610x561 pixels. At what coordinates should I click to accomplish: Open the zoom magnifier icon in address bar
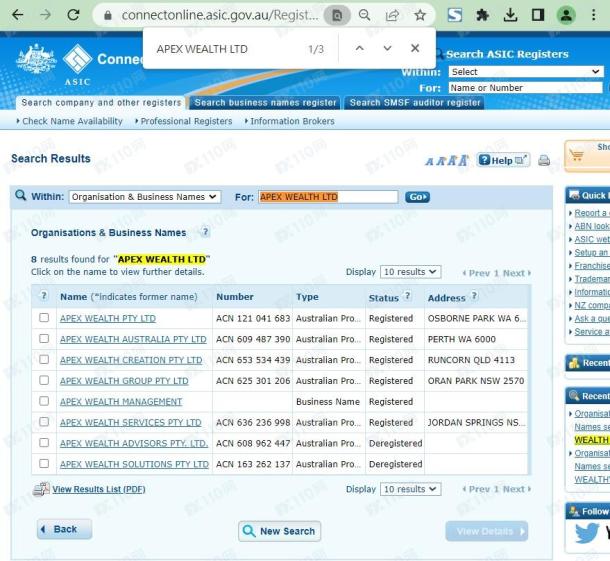[x=365, y=15]
